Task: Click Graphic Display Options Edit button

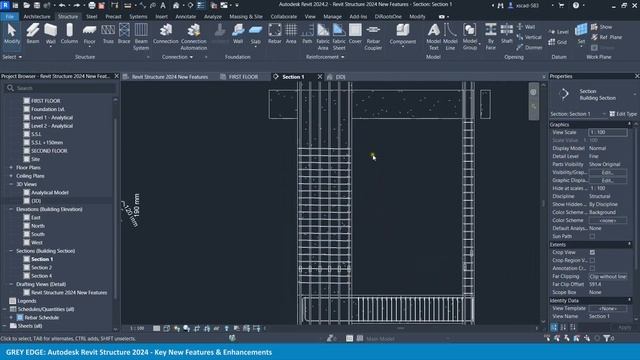Action: tap(608, 180)
